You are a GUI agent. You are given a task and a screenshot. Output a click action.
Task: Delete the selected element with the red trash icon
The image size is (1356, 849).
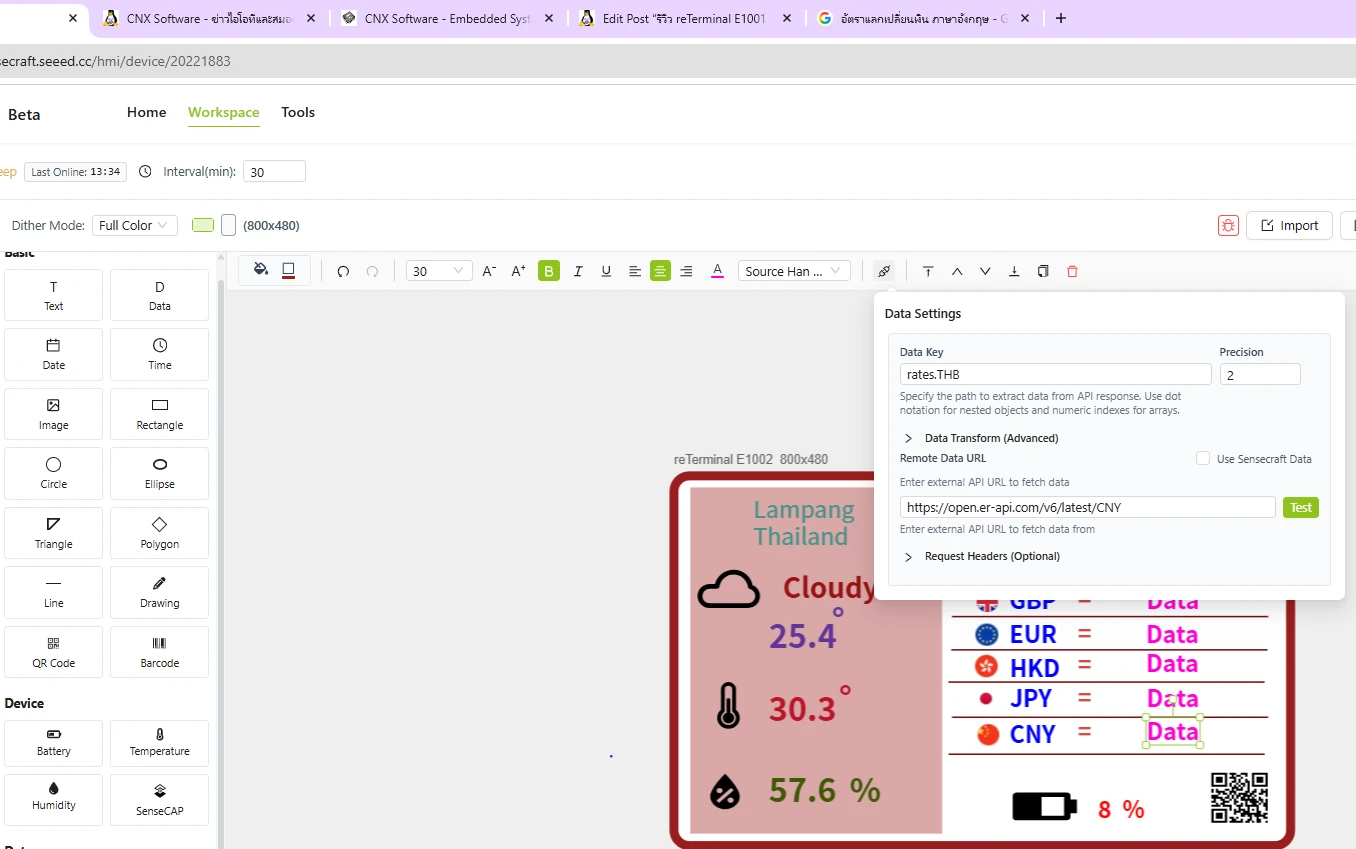coord(1072,271)
